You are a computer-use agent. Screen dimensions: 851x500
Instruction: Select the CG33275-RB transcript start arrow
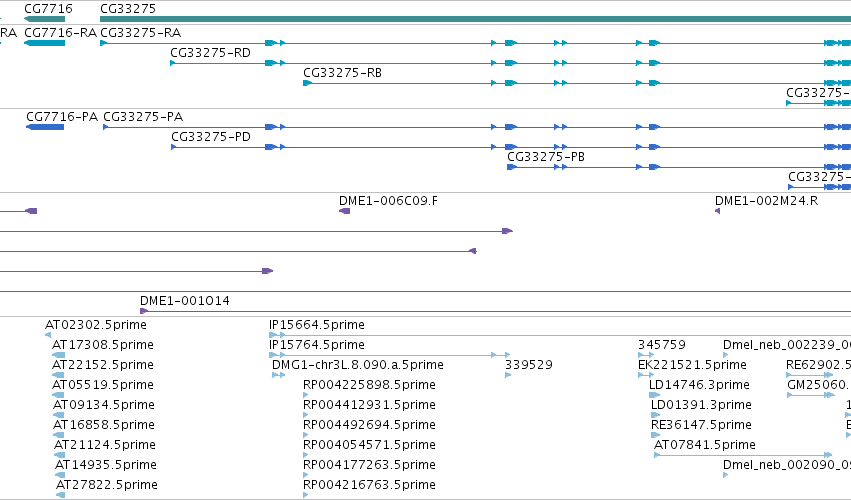(307, 83)
